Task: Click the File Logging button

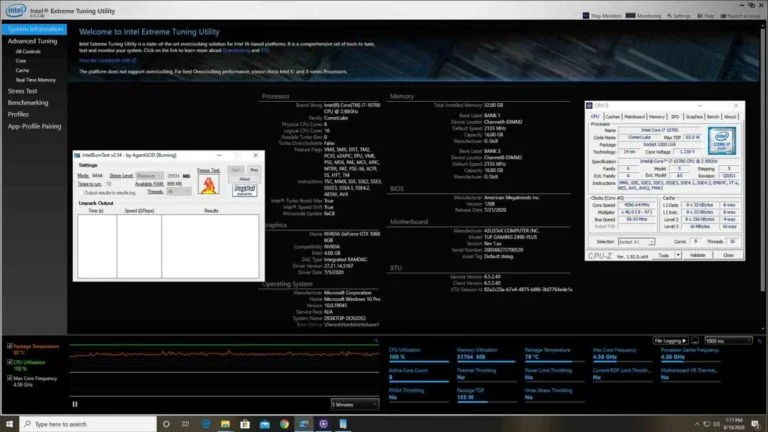Action: point(670,341)
